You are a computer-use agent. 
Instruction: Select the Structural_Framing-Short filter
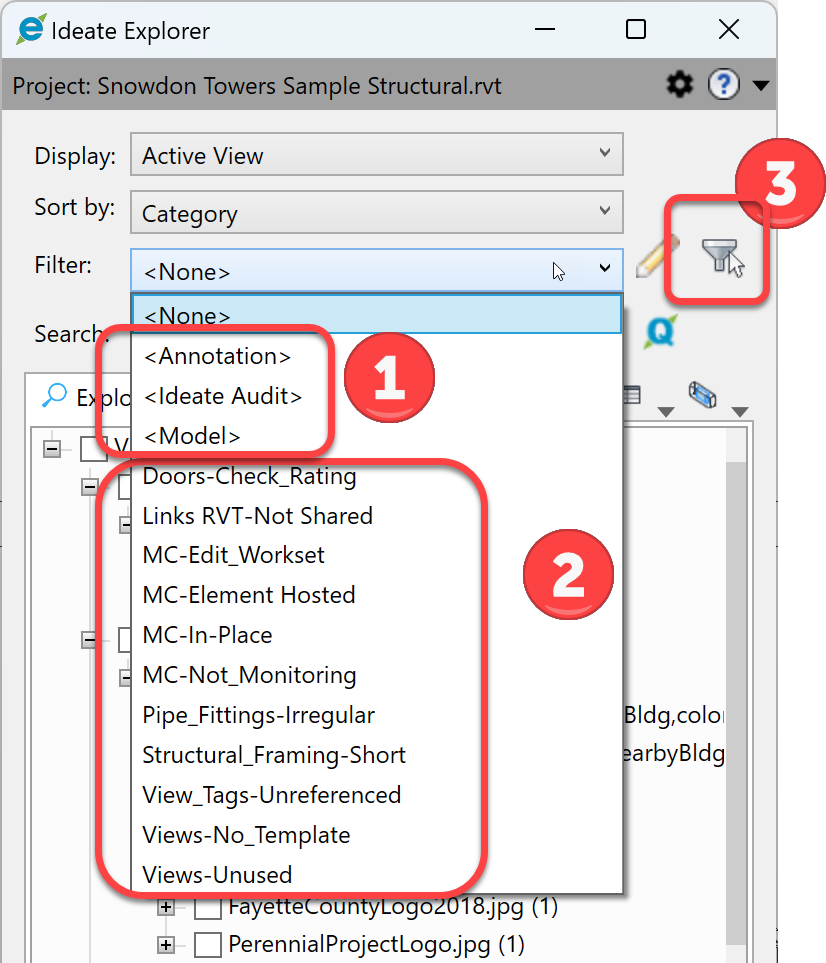click(x=377, y=755)
